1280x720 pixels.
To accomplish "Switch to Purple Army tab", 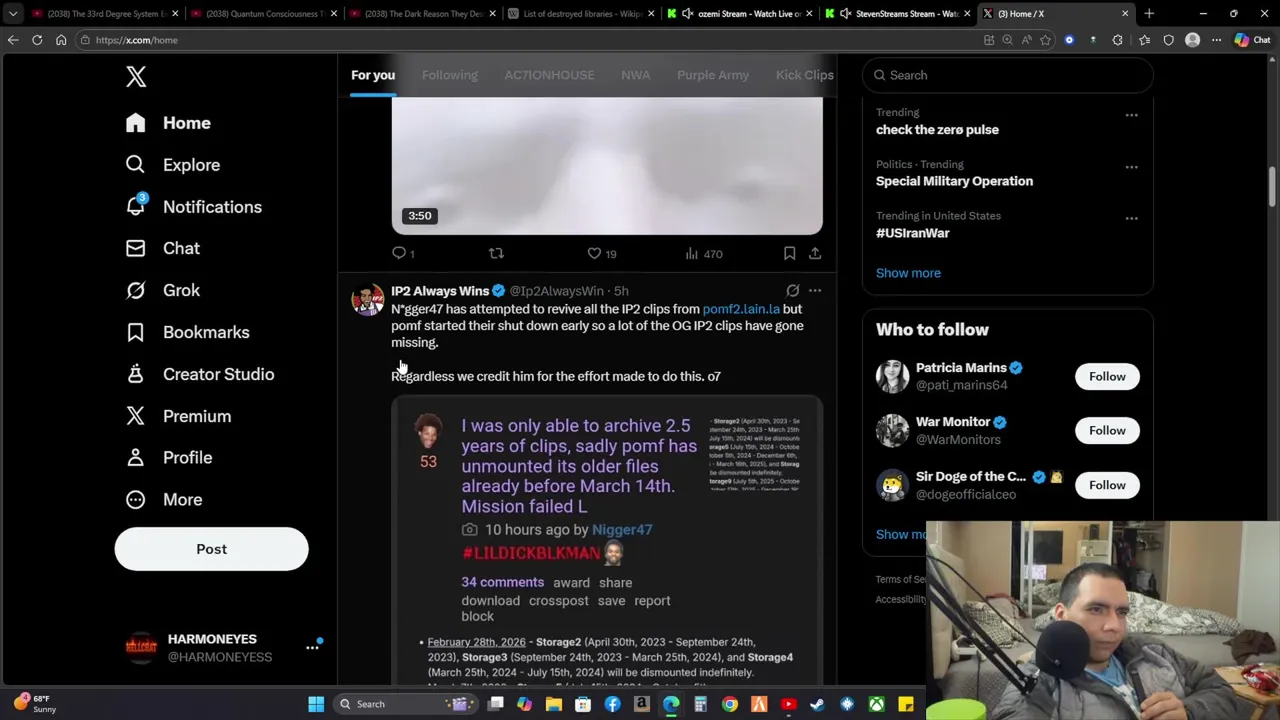I will [713, 75].
